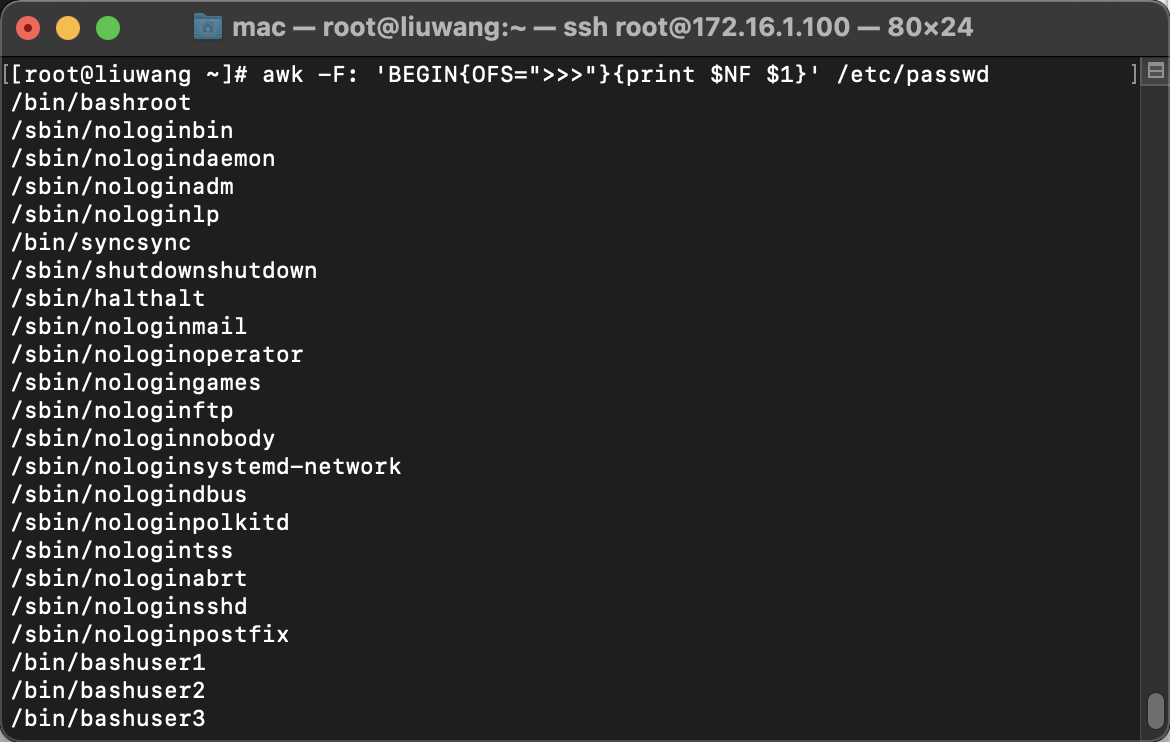Click the awk command line text
The image size is (1170, 742).
click(625, 75)
